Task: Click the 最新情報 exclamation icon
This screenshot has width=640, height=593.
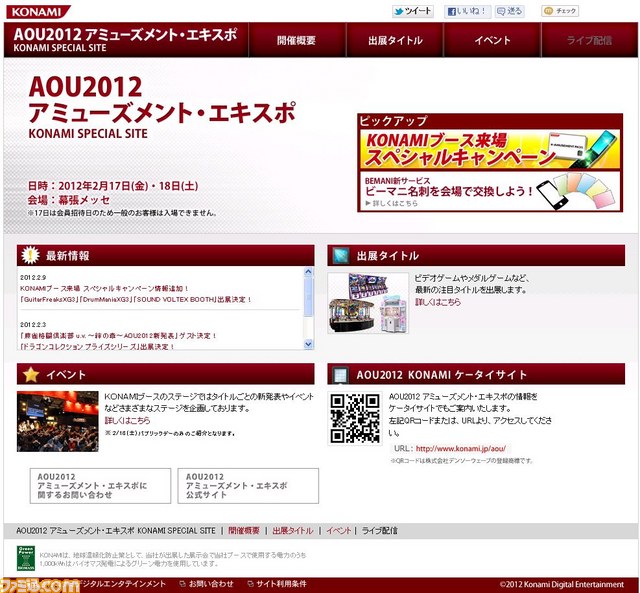Action: [30, 255]
